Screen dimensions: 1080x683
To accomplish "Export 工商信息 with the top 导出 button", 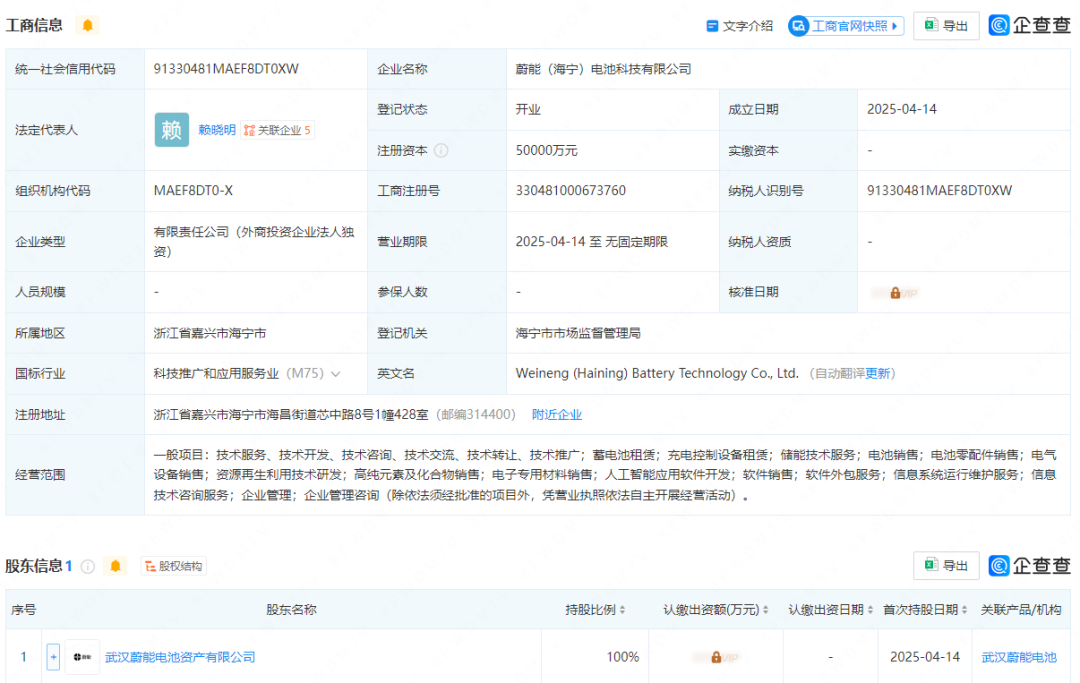I will point(946,26).
